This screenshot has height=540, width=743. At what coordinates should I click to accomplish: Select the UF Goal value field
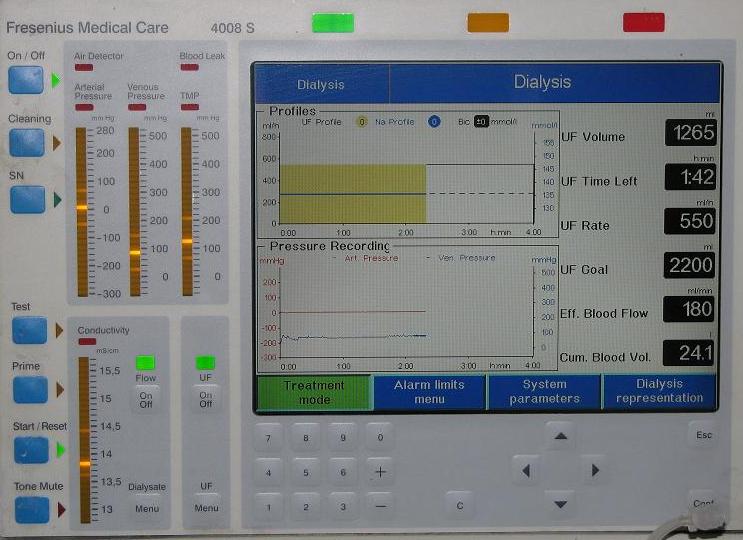point(690,266)
